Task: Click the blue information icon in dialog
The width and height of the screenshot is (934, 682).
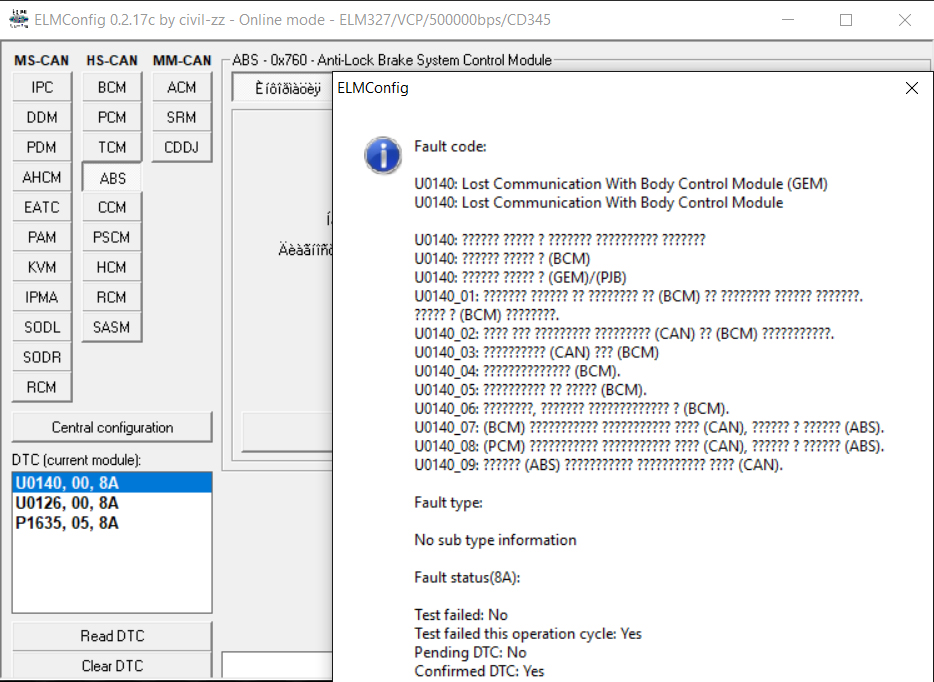Action: pos(381,155)
